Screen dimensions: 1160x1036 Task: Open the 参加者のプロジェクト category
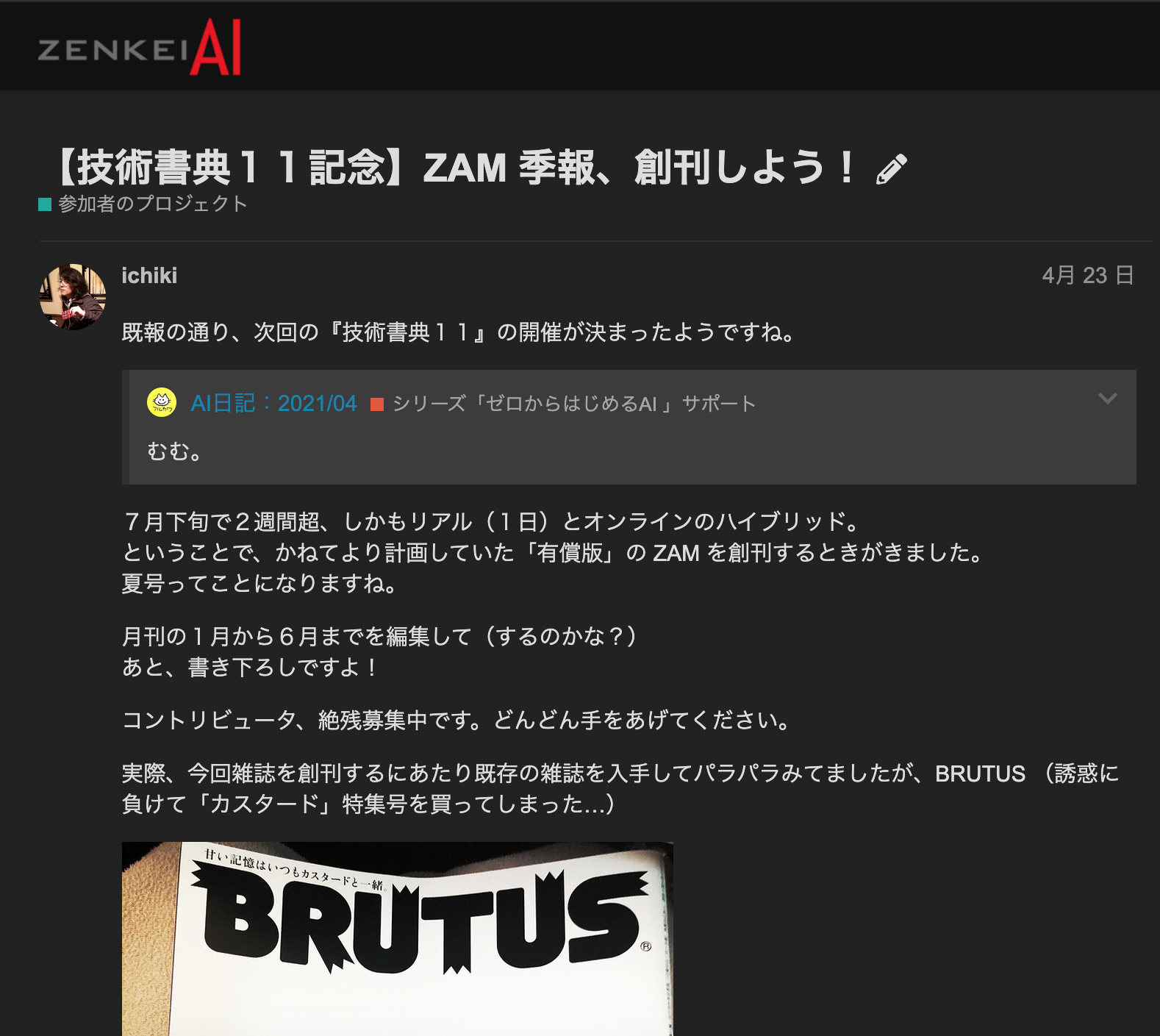coord(152,204)
